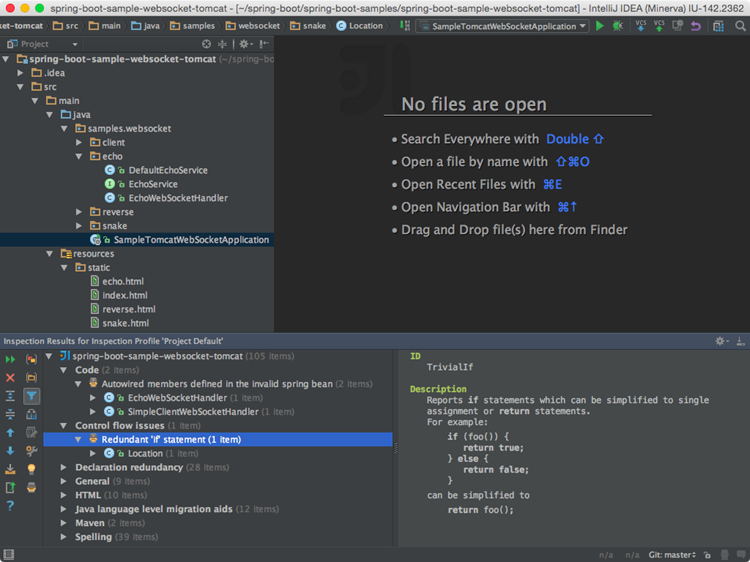The image size is (750, 562).
Task: Open the Project Structure toolbar icon
Action: click(718, 26)
